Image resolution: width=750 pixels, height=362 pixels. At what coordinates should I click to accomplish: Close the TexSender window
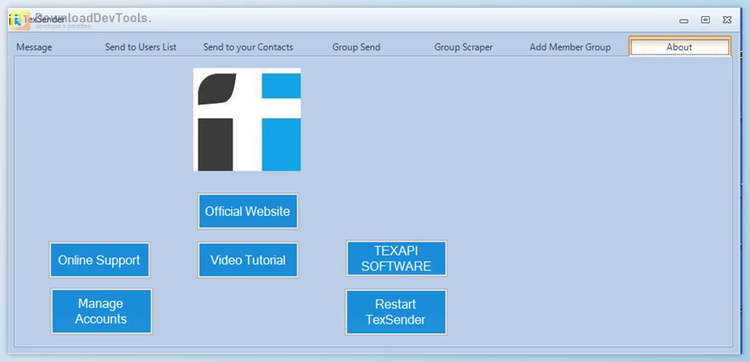click(727, 20)
